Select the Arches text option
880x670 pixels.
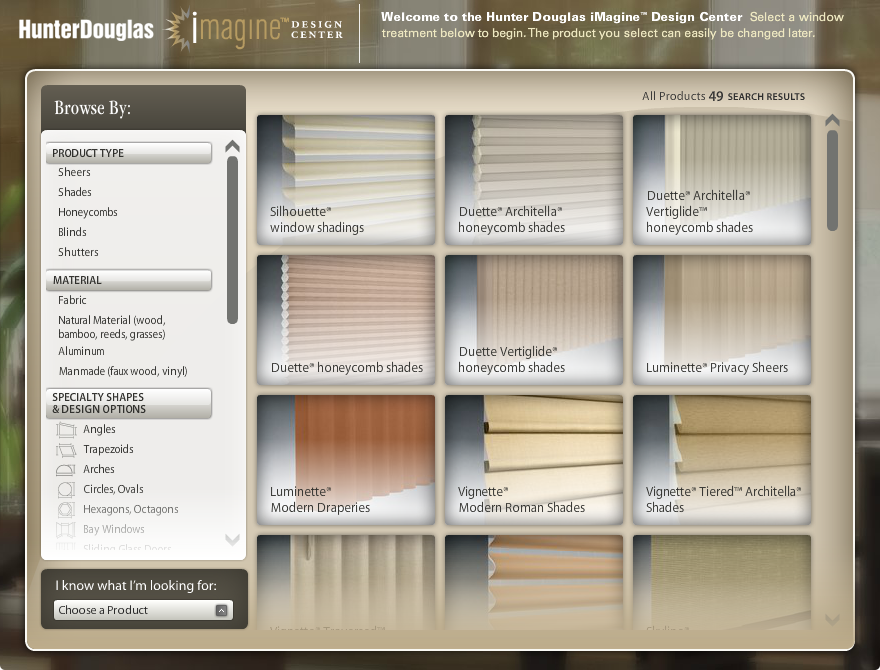(x=99, y=469)
